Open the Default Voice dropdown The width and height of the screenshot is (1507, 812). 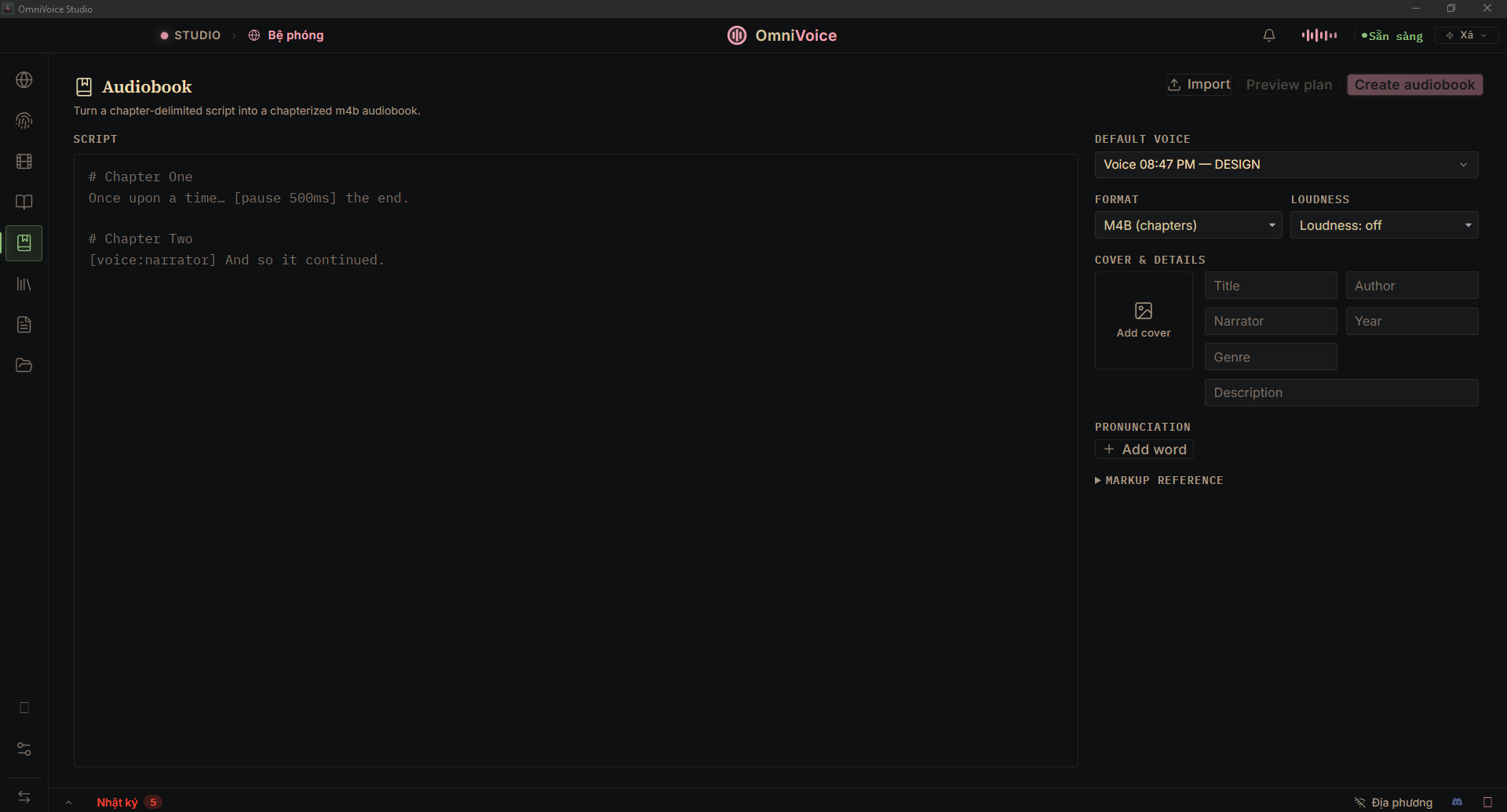click(x=1286, y=165)
